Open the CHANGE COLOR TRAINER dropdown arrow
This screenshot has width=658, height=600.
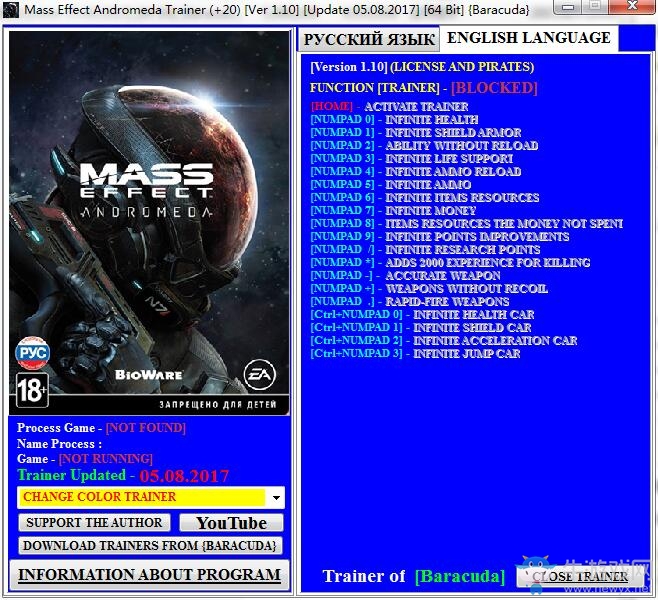[x=276, y=498]
